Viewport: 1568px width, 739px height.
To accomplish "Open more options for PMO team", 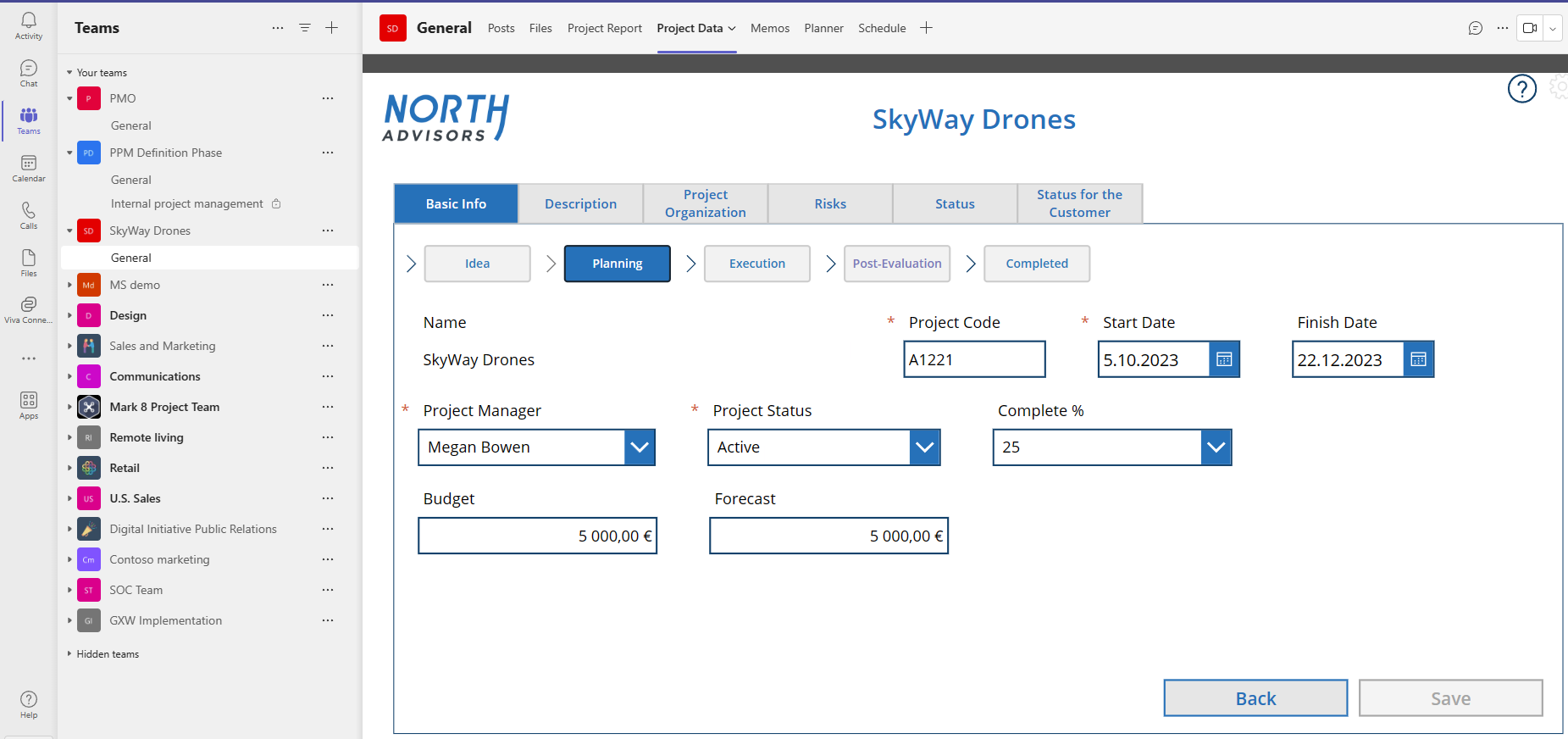I will [328, 98].
